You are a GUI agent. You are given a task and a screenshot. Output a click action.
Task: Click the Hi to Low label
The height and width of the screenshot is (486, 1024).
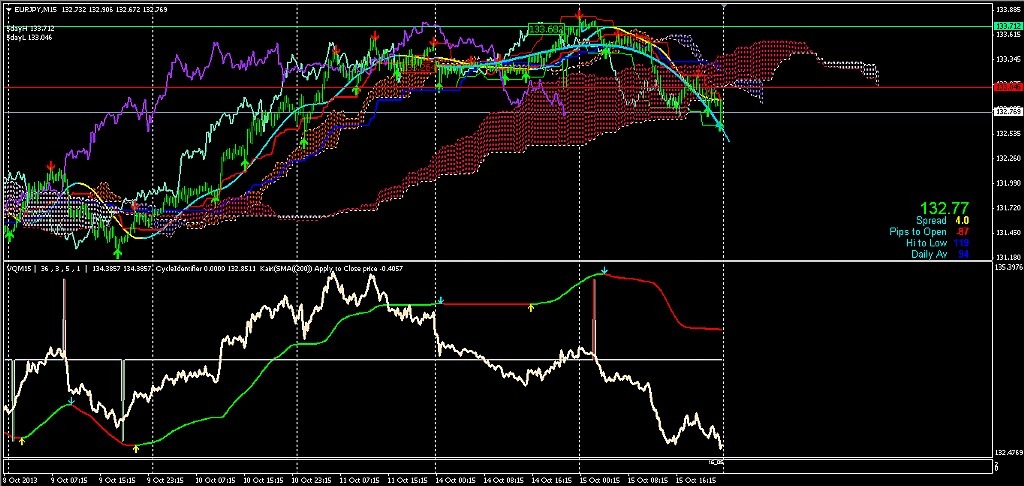[926, 242]
